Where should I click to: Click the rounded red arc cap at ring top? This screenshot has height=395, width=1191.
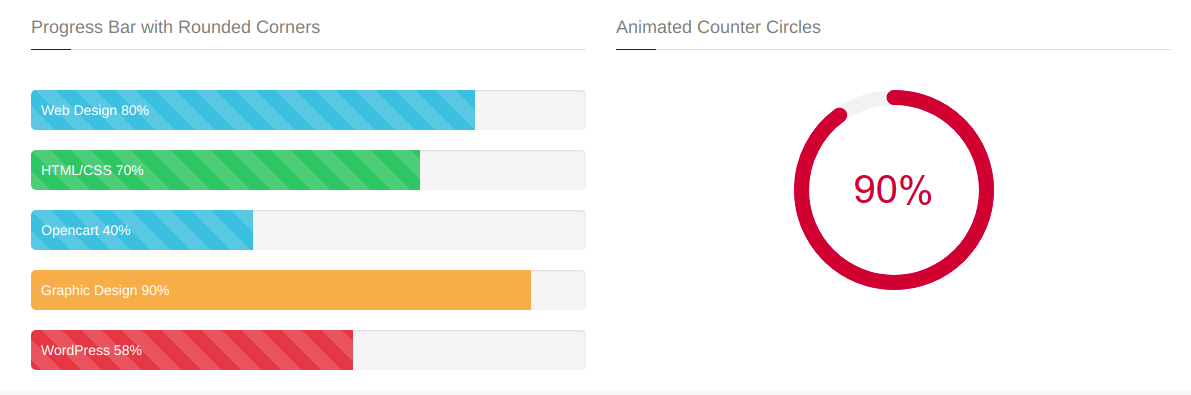click(x=895, y=97)
